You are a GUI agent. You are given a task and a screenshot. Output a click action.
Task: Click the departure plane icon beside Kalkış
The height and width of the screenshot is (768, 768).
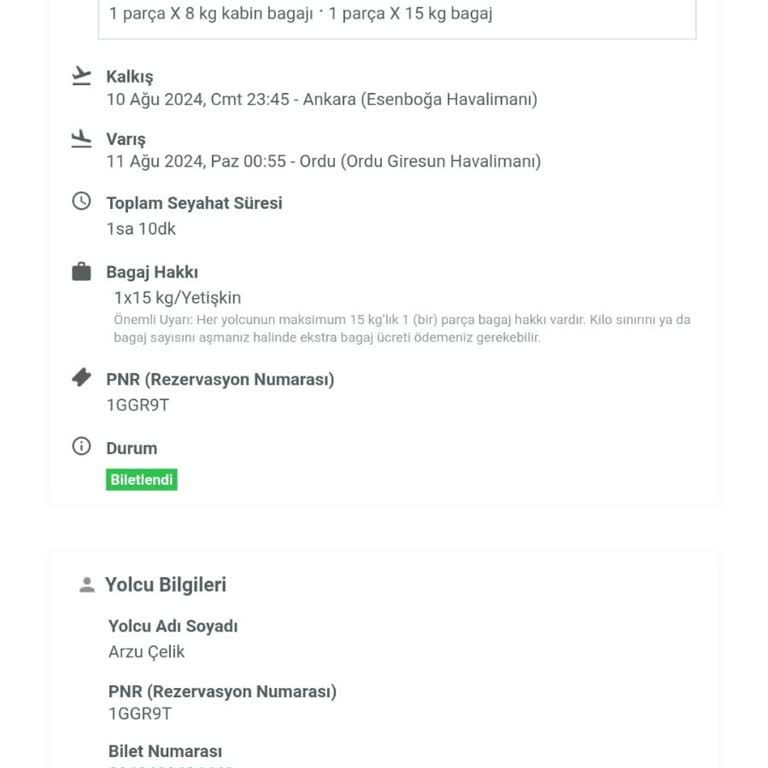81,76
